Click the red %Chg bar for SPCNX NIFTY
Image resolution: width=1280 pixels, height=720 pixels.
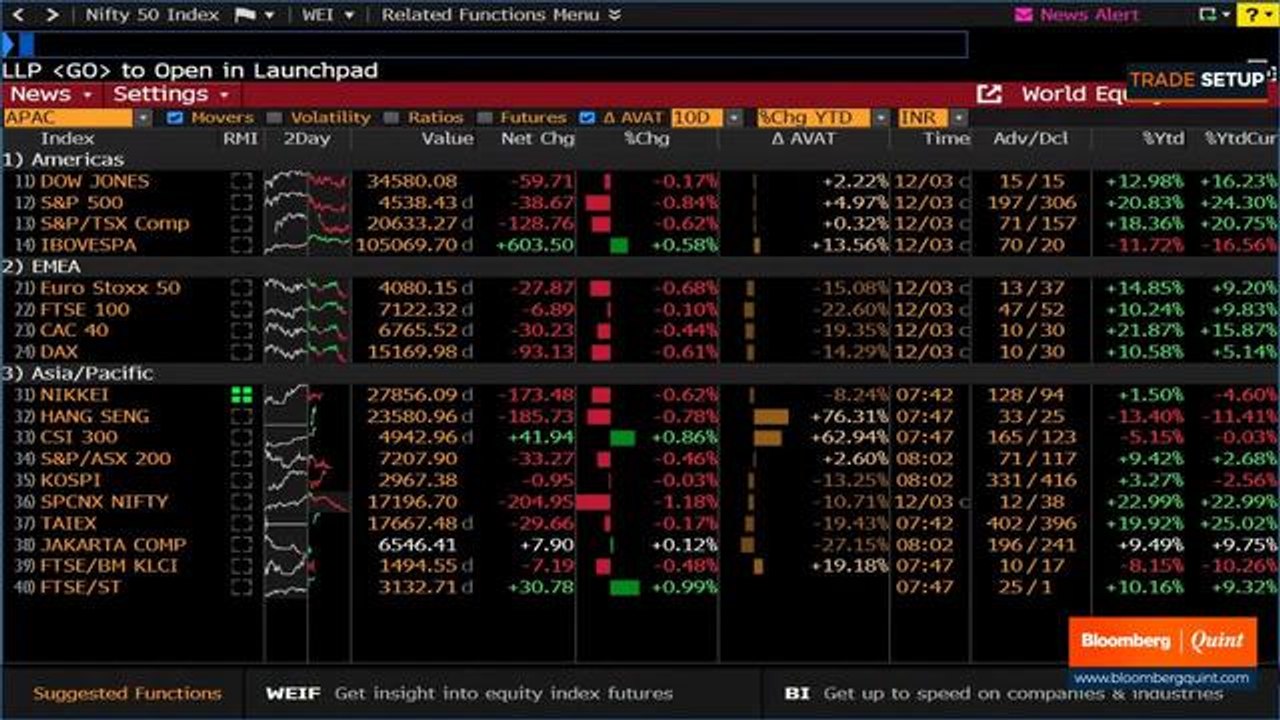593,502
